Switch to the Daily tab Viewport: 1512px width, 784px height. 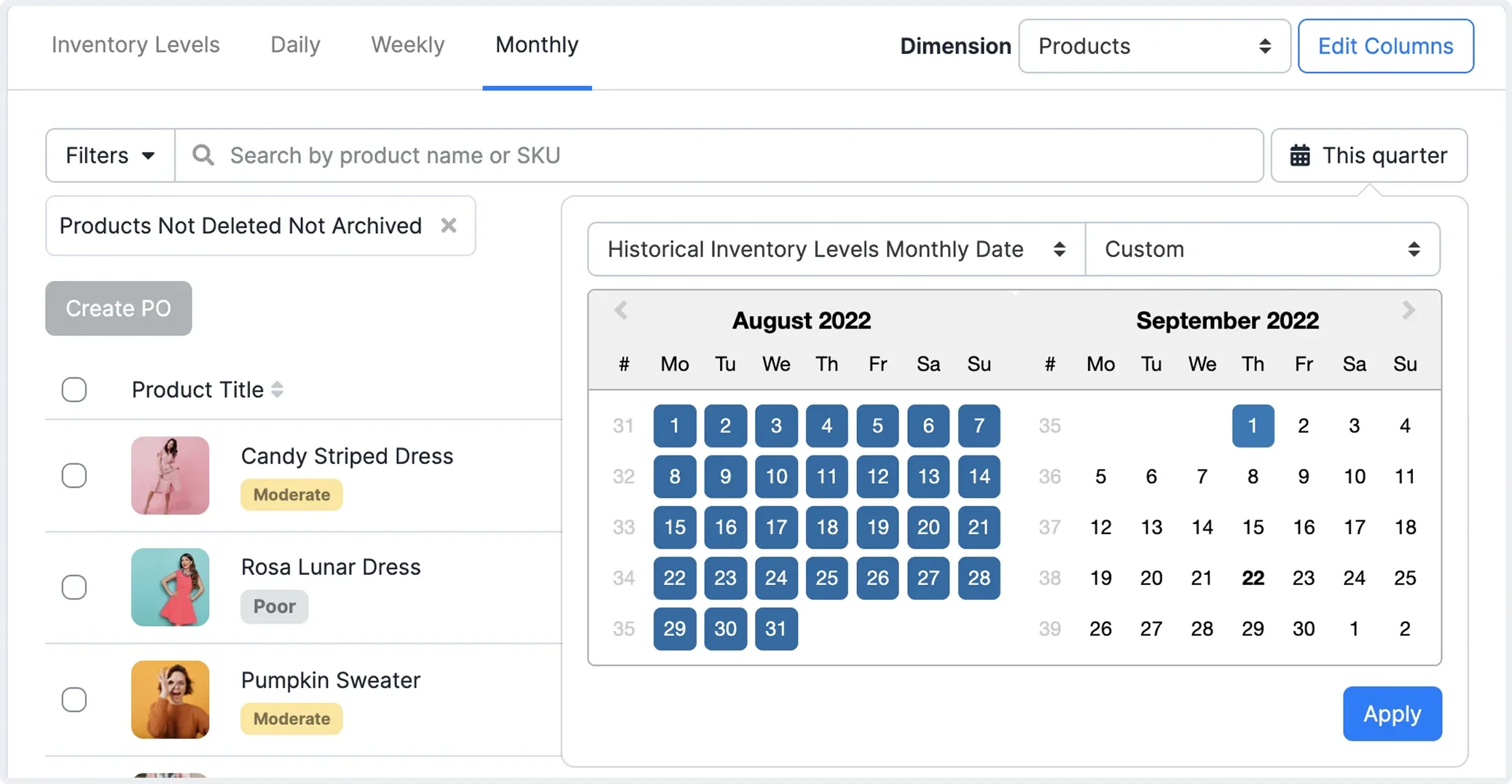(x=295, y=45)
